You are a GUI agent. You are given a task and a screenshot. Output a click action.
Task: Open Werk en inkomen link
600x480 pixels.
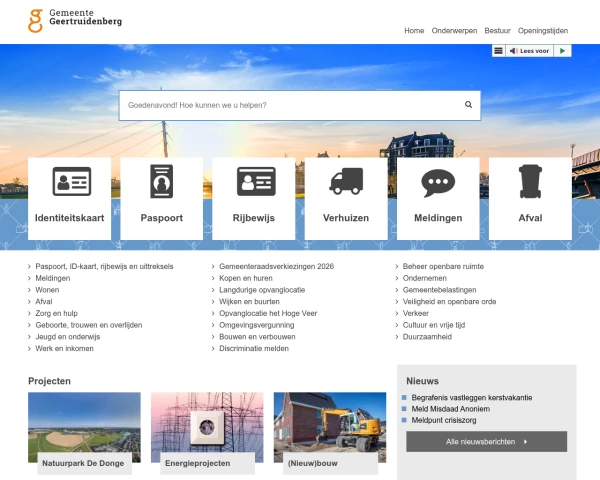click(64, 349)
